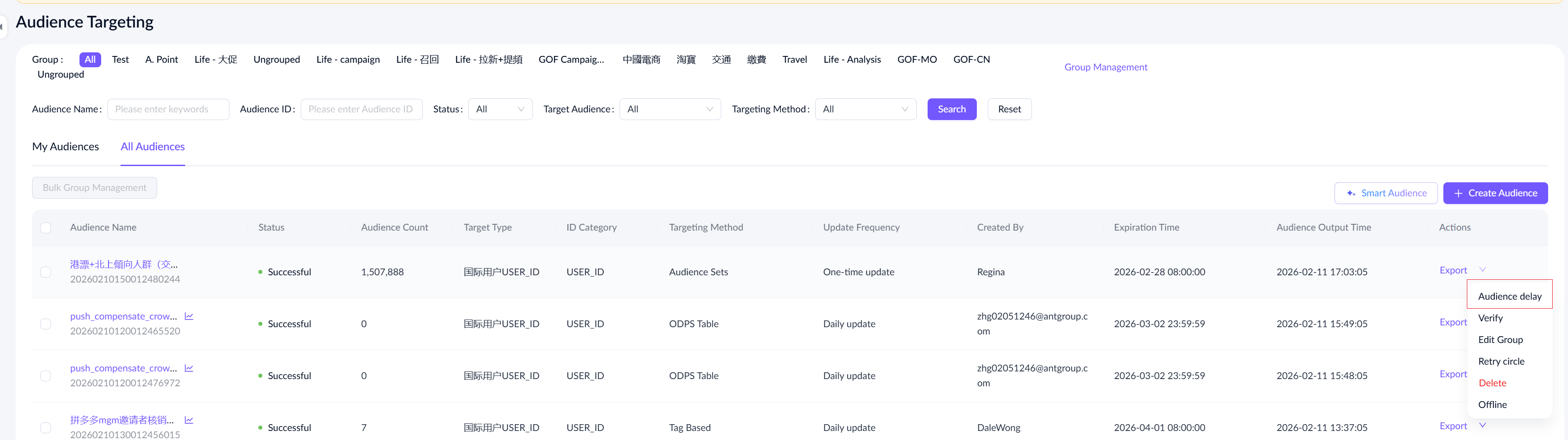Expand the Target Audience dropdown

pos(670,110)
